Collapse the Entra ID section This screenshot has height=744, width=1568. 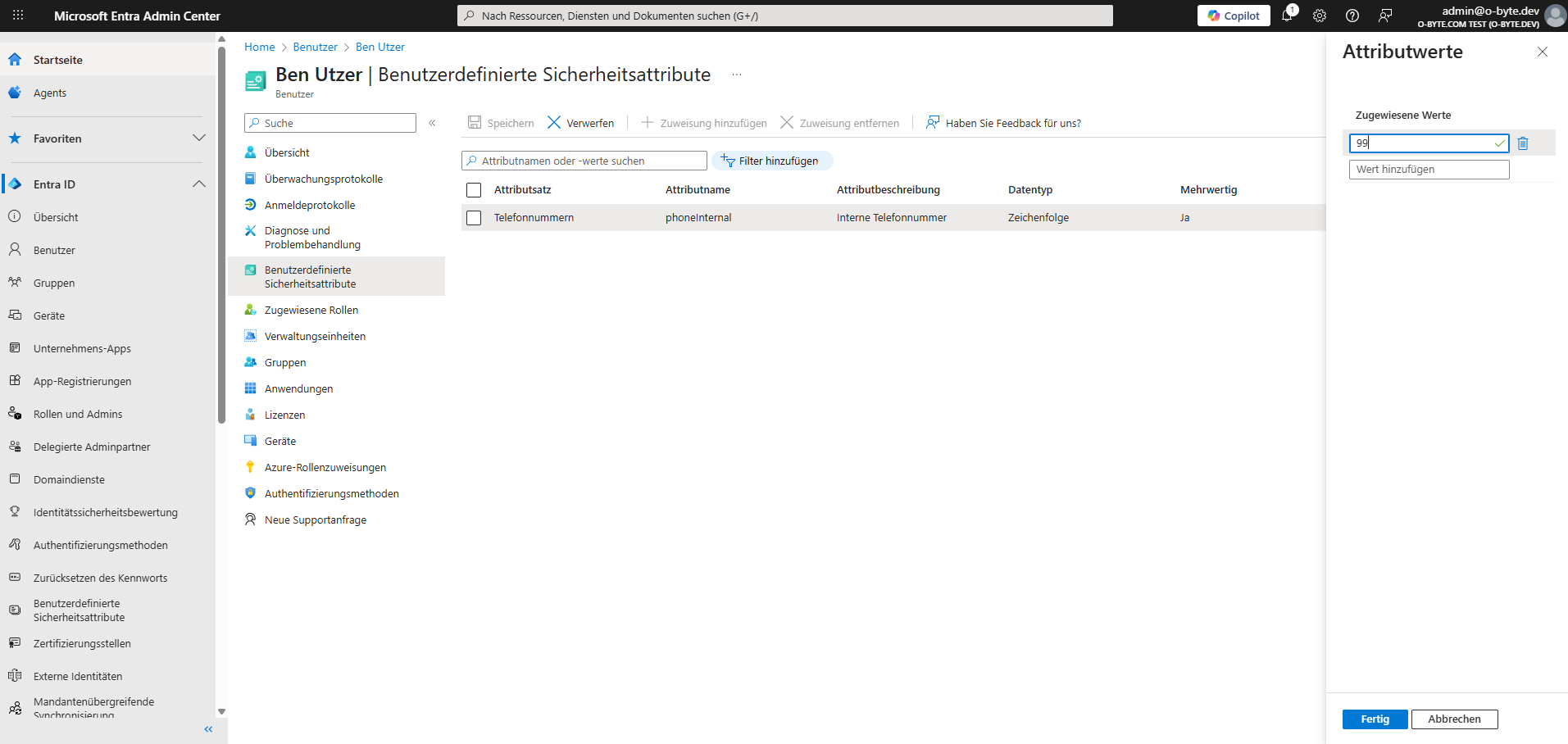(198, 184)
